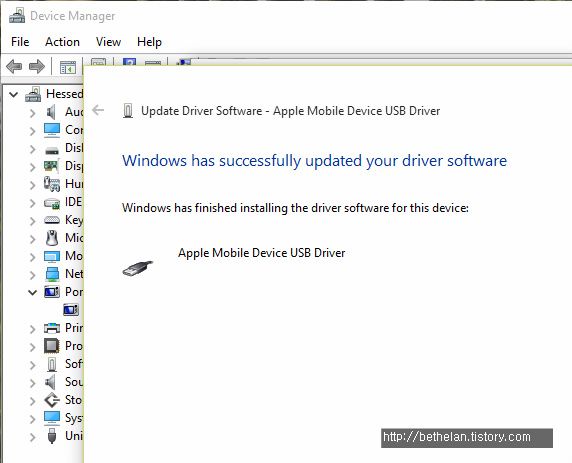Select the disk drive icon beside Dis
Viewport: 572px width, 463px height.
52,150
